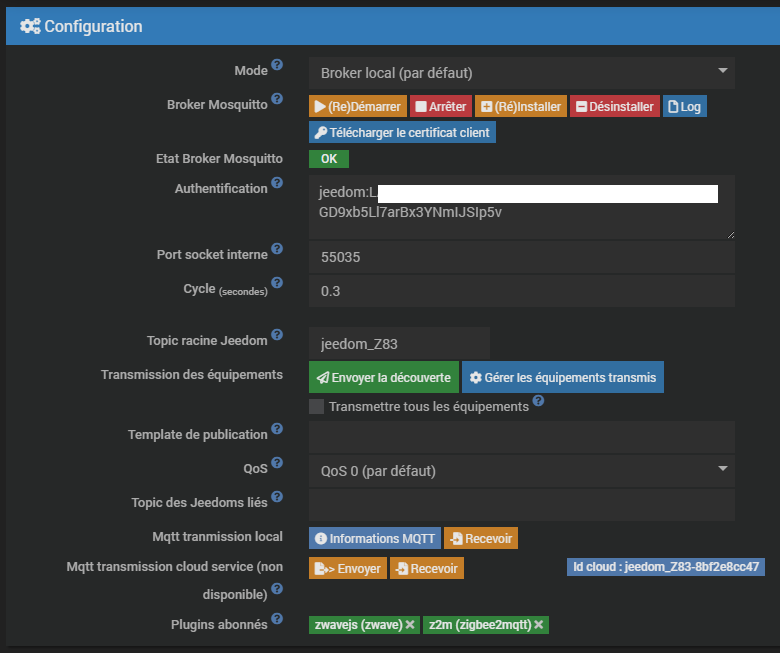Open the Mosquitto Log
The width and height of the screenshot is (780, 653).
(685, 106)
